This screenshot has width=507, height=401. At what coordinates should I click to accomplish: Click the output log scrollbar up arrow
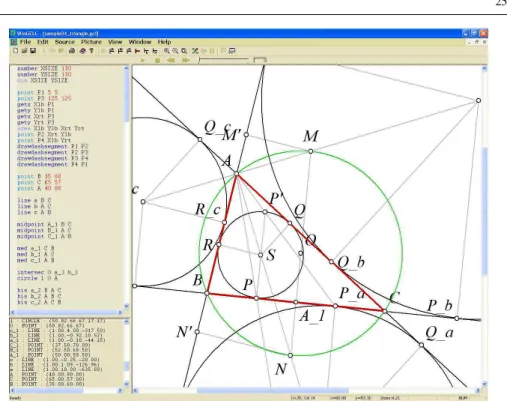pyautogui.click(x=126, y=322)
